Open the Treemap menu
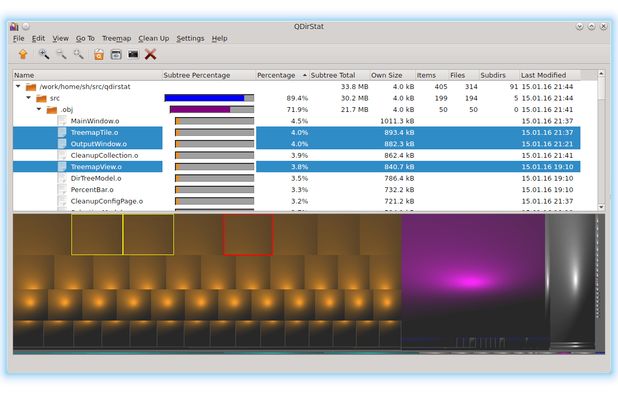Image resolution: width=618 pixels, height=394 pixels. click(116, 38)
